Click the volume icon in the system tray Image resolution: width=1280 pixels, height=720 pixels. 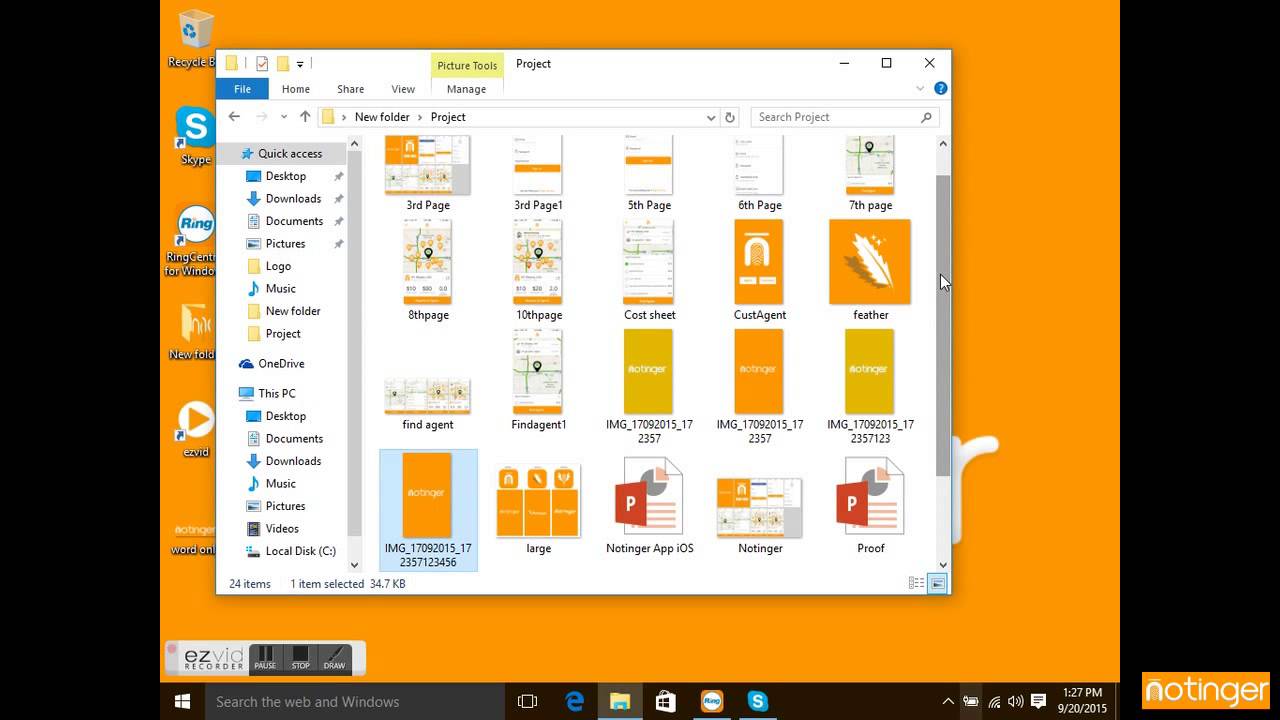tap(1015, 701)
